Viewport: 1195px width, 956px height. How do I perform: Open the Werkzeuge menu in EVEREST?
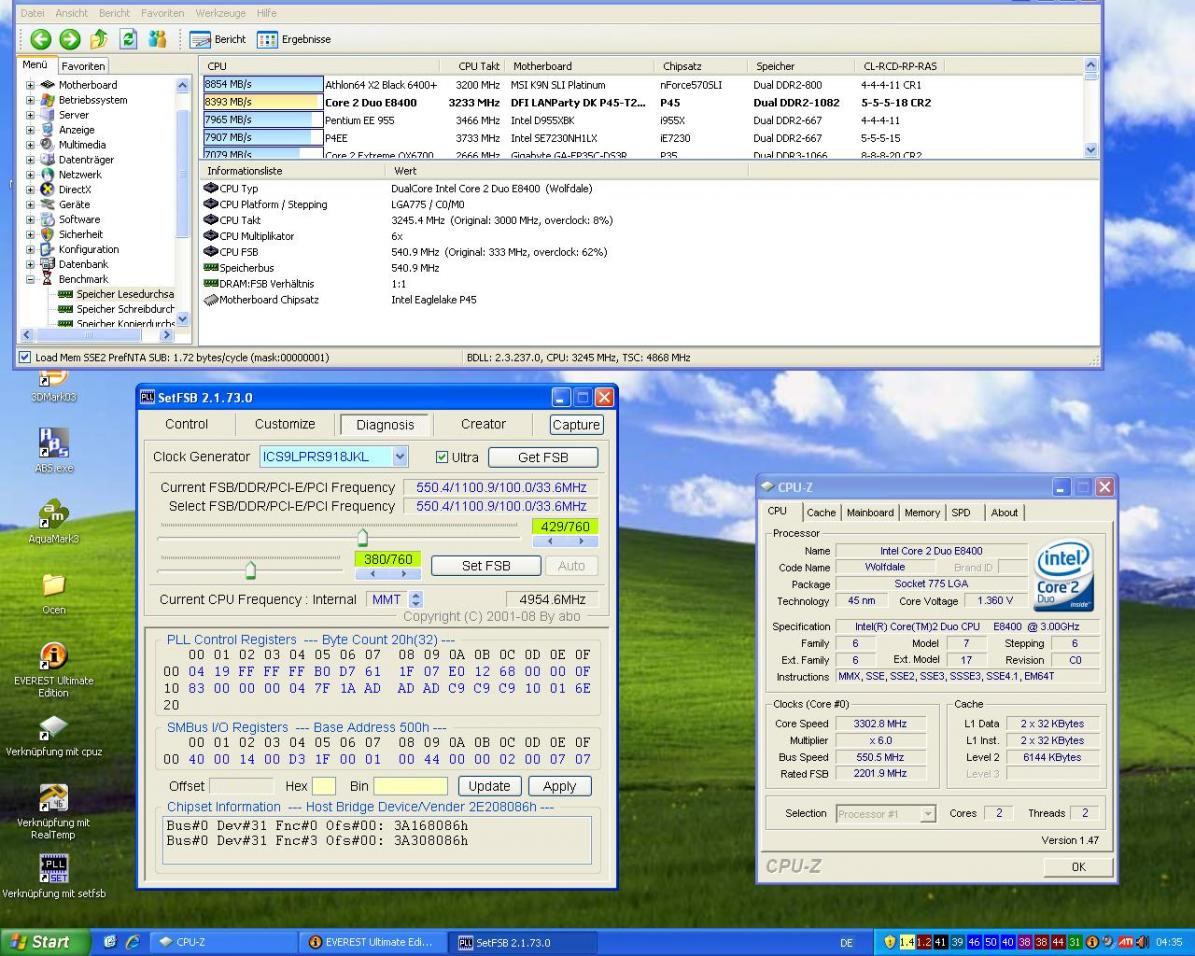coord(220,13)
